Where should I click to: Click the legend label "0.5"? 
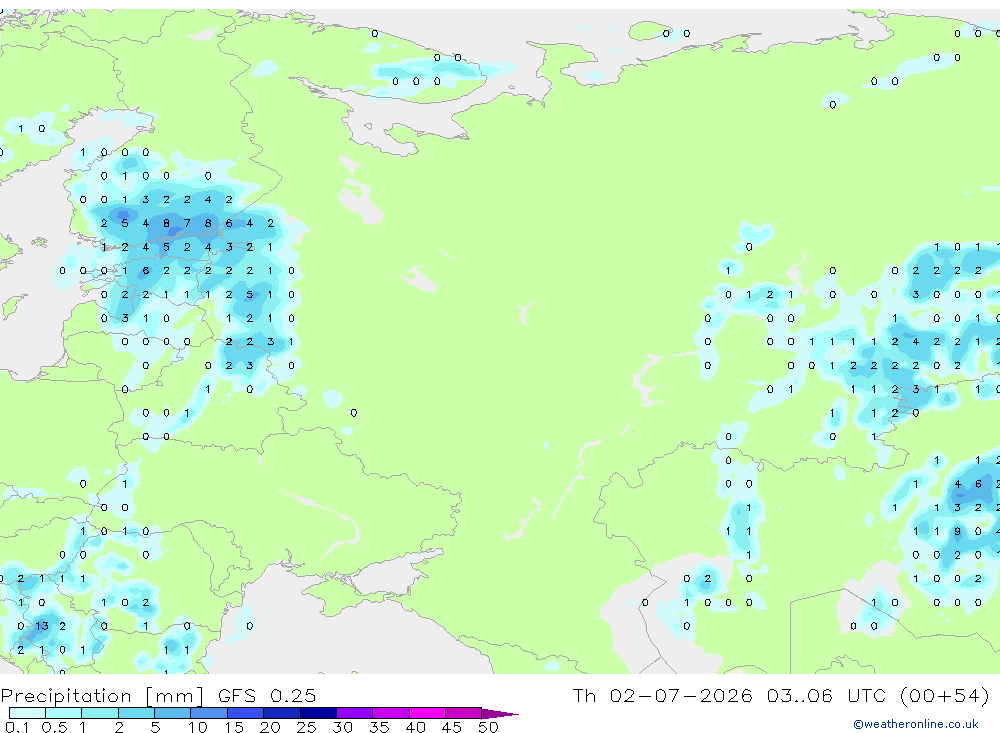point(54,727)
